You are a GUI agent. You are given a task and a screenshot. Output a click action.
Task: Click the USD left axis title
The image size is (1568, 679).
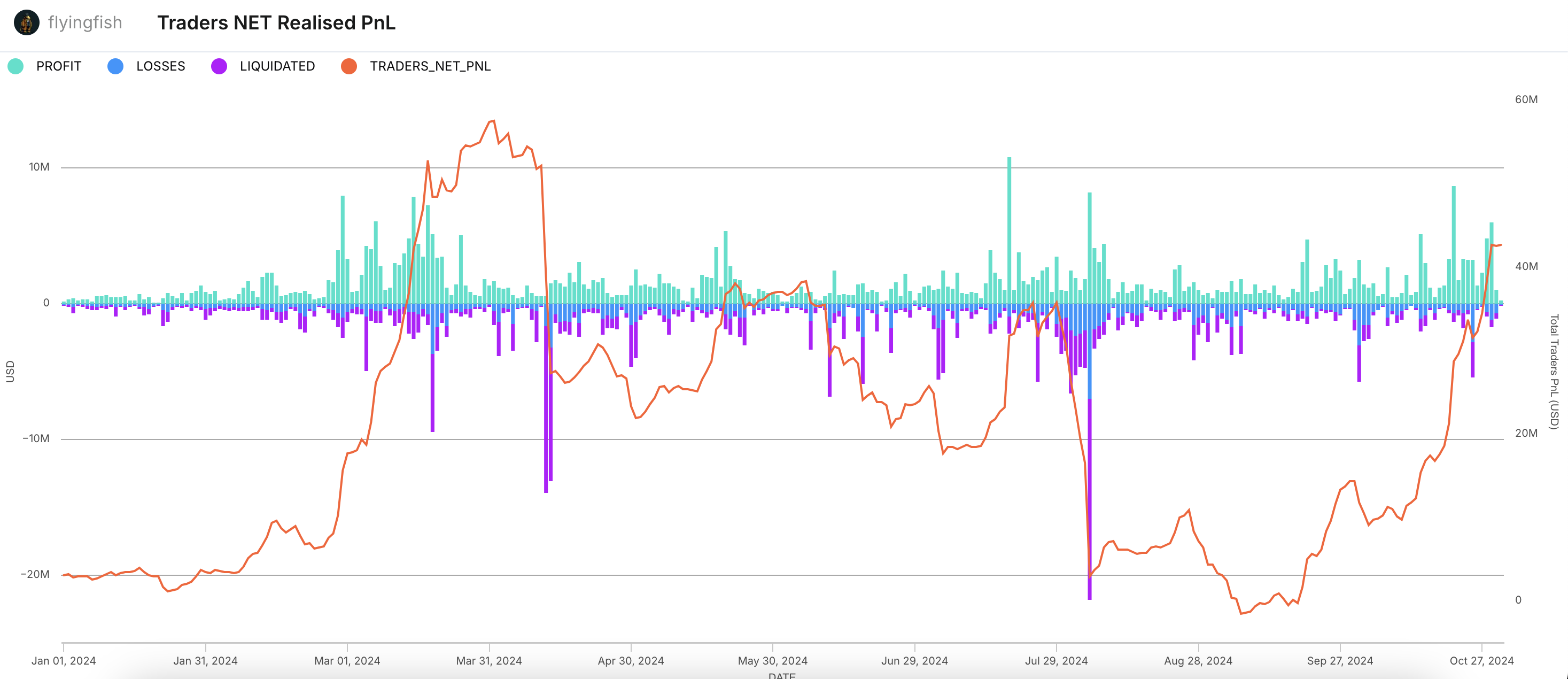point(10,372)
